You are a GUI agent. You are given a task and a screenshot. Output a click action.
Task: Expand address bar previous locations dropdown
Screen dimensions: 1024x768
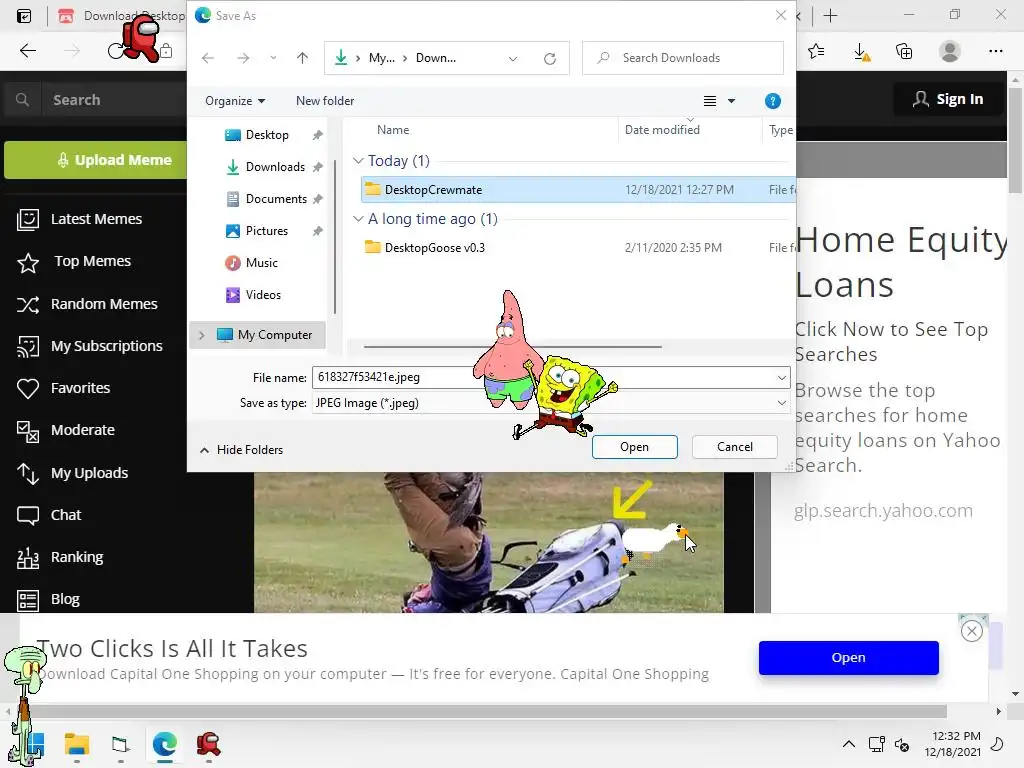[513, 58]
